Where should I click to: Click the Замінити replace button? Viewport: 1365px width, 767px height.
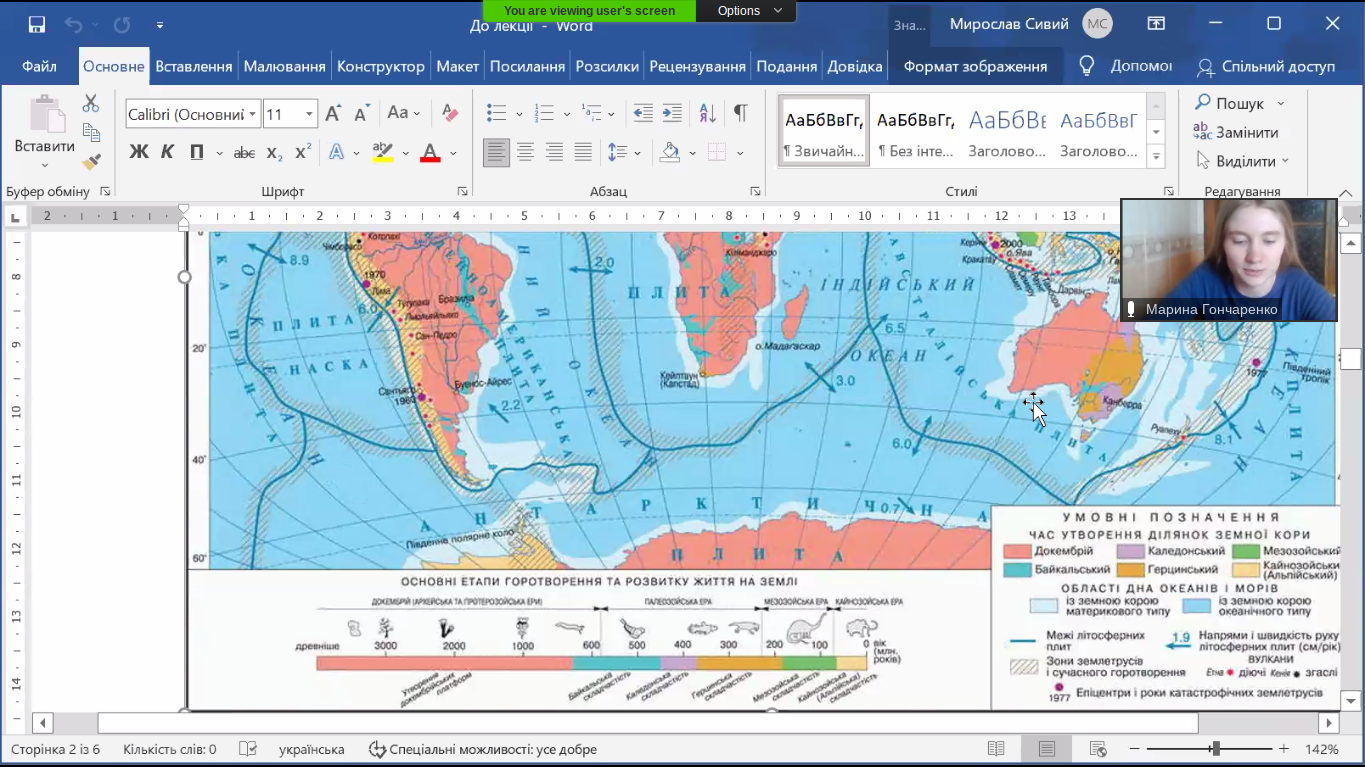coord(1236,132)
